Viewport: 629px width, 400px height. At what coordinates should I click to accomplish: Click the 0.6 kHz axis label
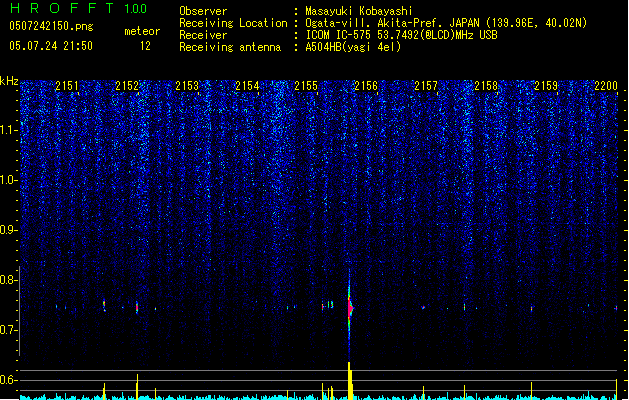(8, 380)
